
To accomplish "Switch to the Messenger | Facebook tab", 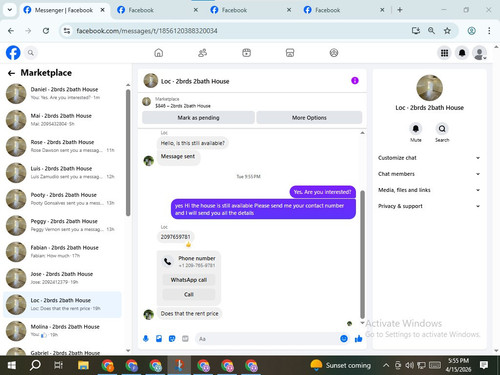I will 64,10.
